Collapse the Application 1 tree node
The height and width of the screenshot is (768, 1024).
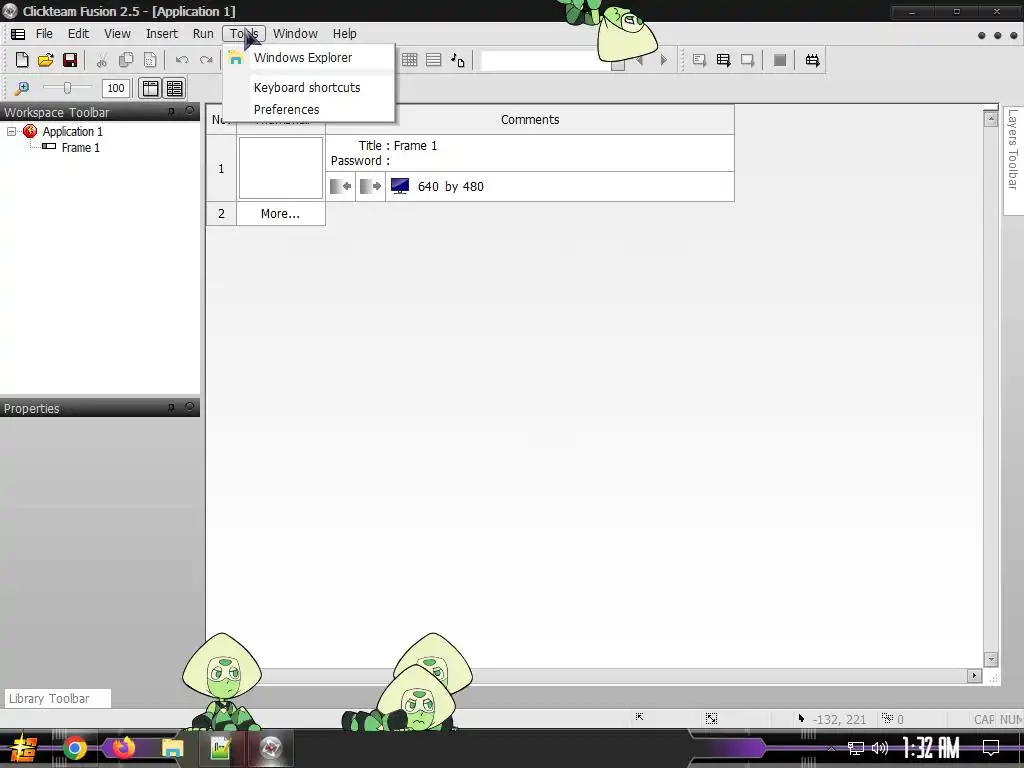coord(11,131)
